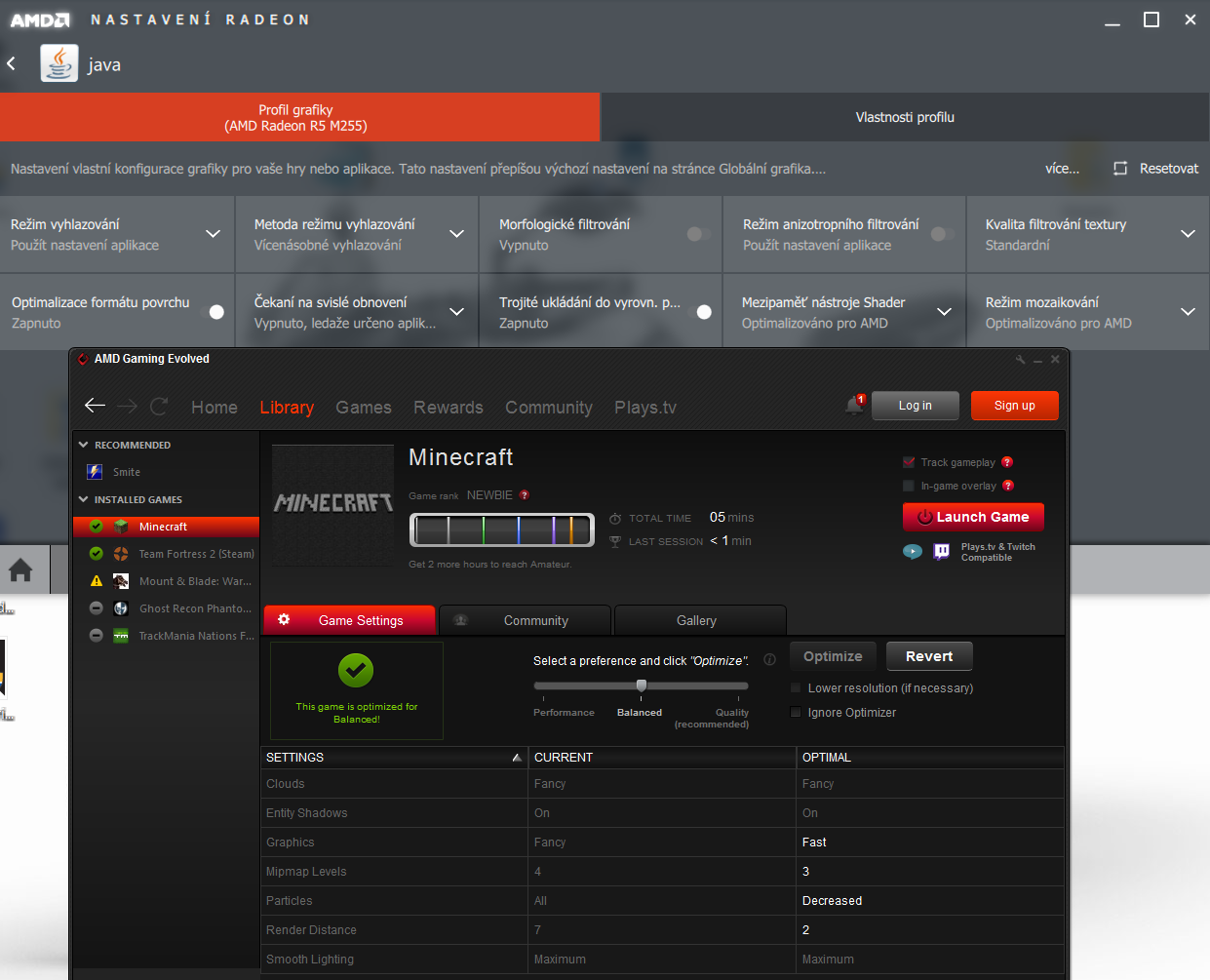The image size is (1210, 980).
Task: Click the Minecraft logo thumbnail
Action: coord(333,505)
